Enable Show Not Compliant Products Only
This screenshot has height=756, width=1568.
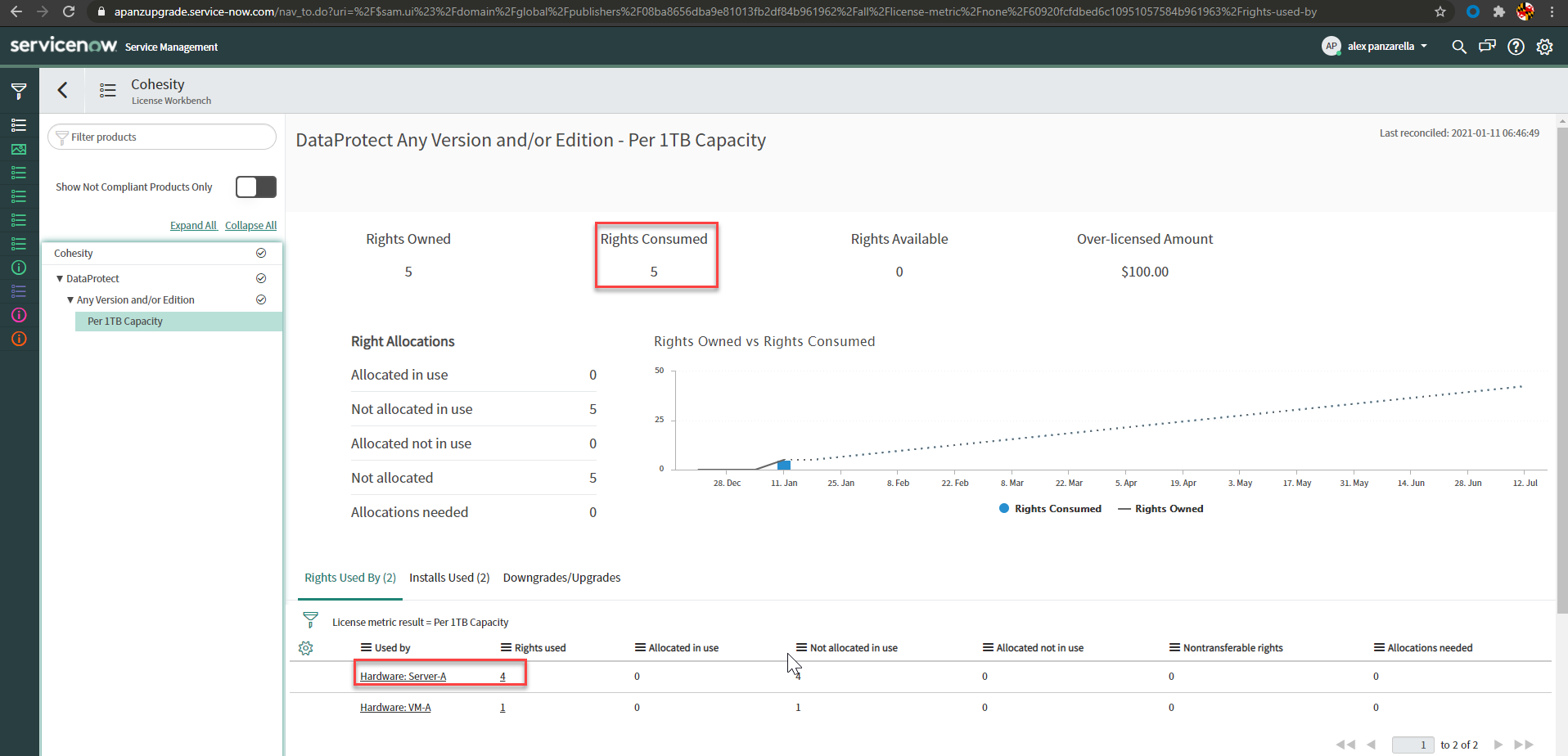tap(255, 187)
